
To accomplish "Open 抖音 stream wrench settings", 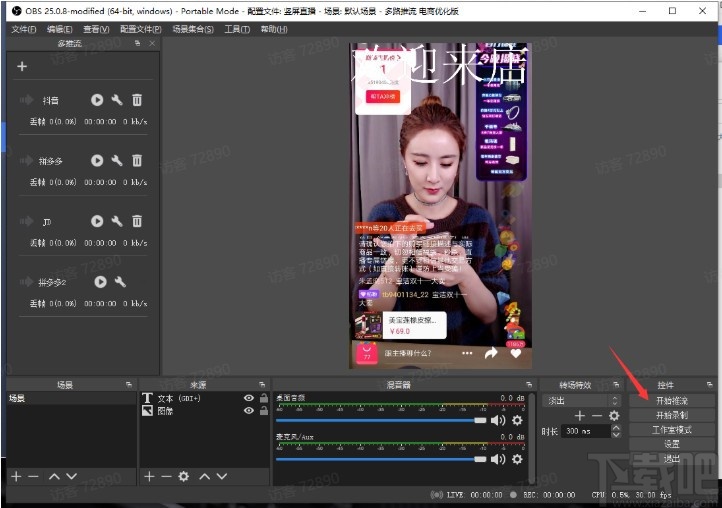I will coord(117,99).
